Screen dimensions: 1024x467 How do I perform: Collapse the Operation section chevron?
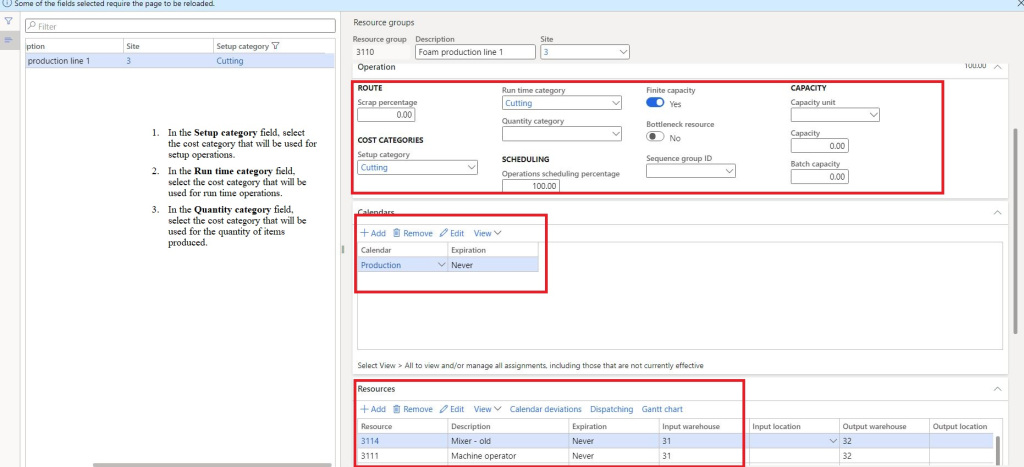[997, 67]
